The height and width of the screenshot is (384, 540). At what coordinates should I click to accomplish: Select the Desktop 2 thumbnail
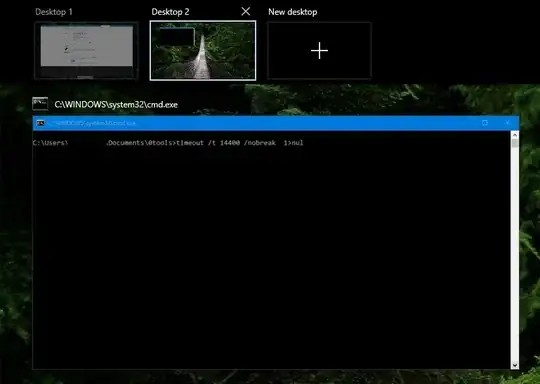(x=203, y=51)
